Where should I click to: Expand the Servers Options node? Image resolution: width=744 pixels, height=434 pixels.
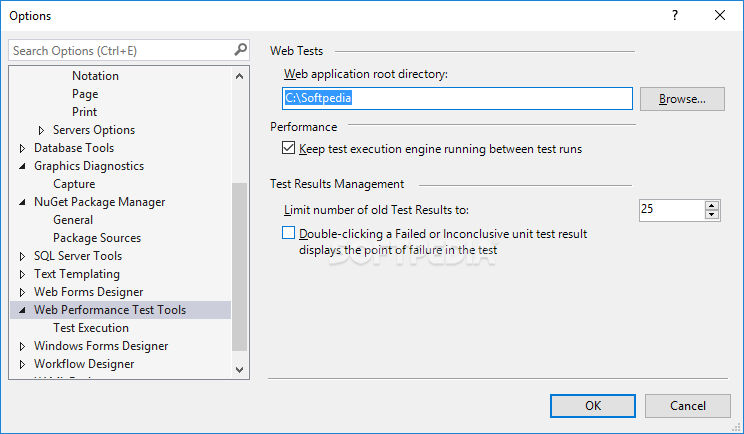pos(41,130)
